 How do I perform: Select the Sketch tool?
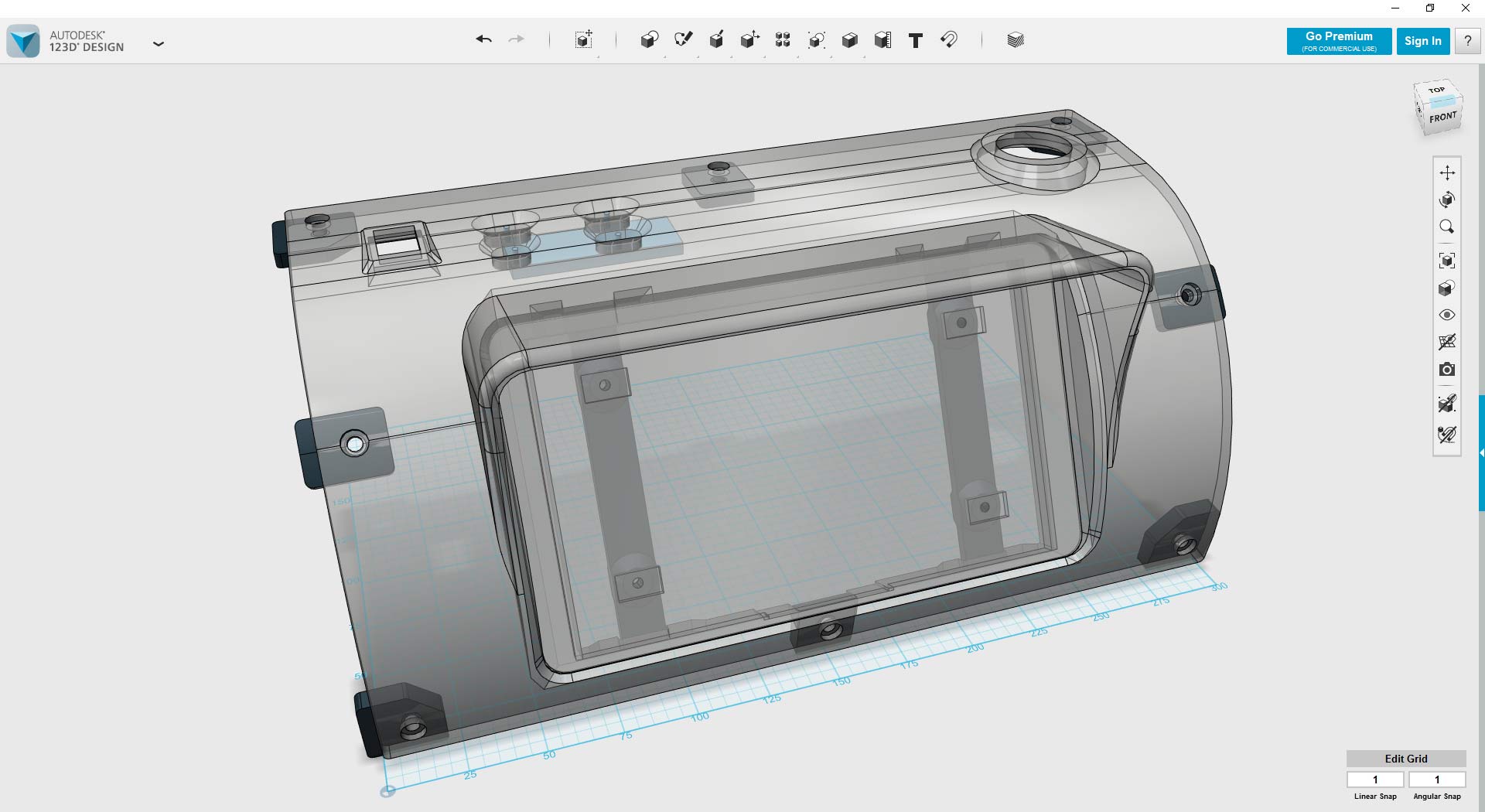[684, 40]
